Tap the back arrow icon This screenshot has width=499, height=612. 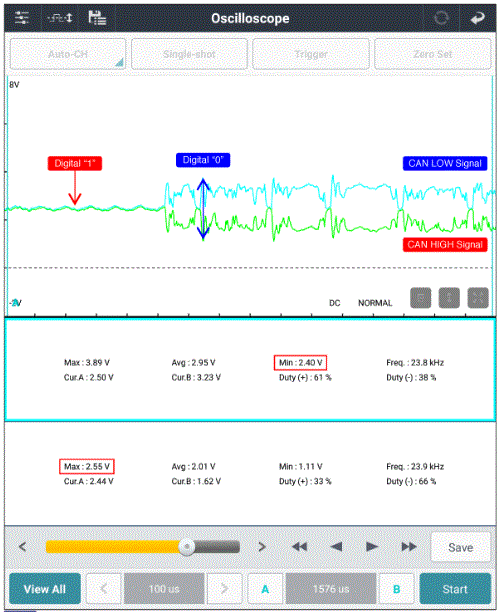[477, 18]
